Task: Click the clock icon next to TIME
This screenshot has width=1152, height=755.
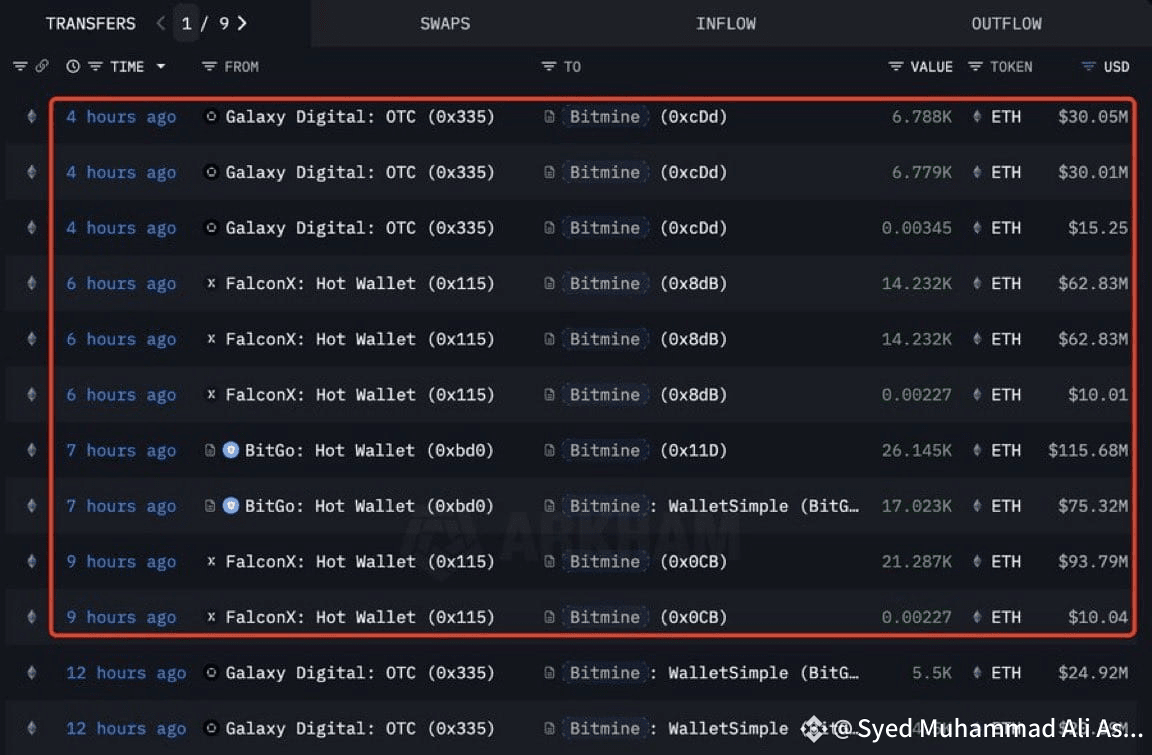Action: (x=73, y=66)
